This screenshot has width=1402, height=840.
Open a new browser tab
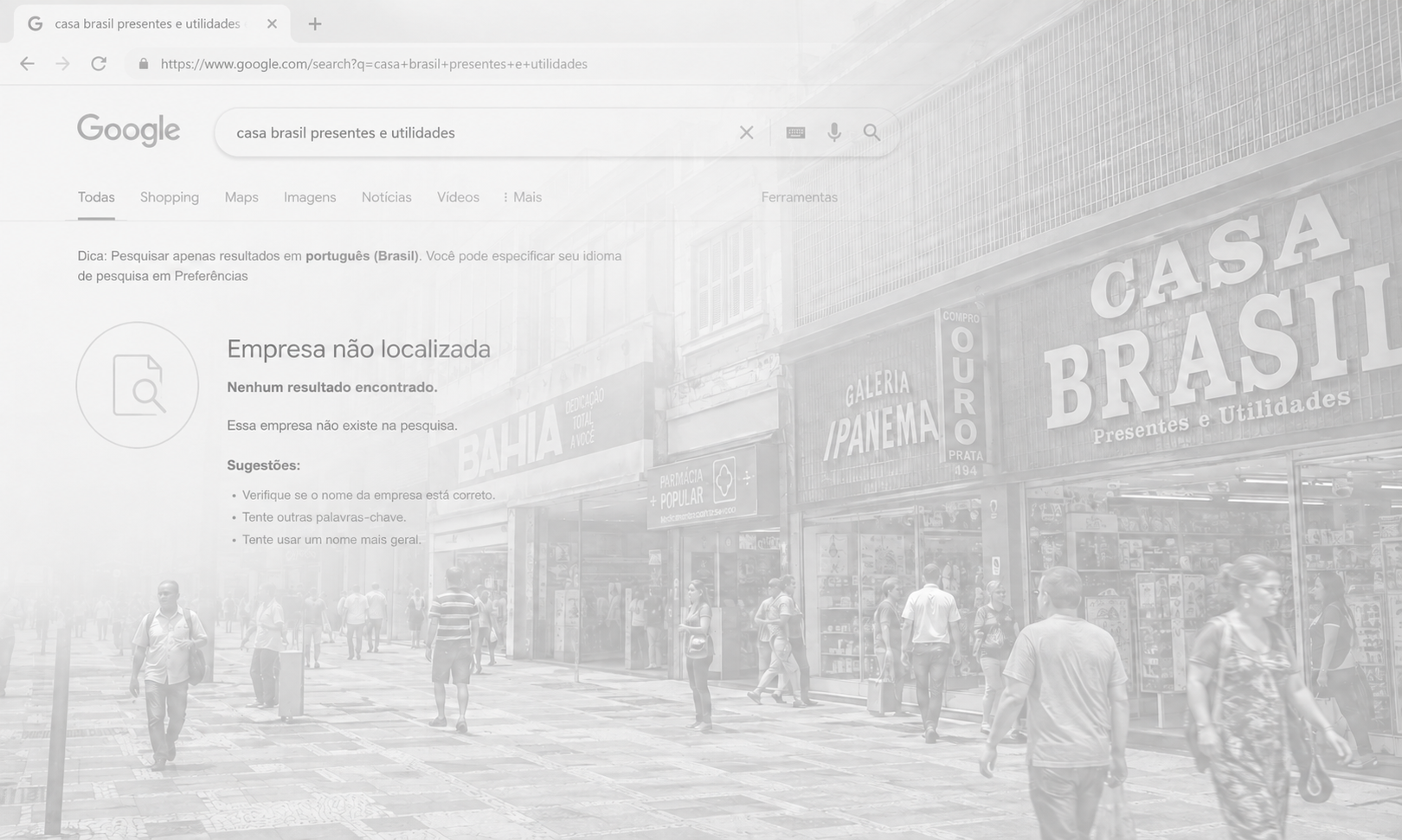pos(315,24)
